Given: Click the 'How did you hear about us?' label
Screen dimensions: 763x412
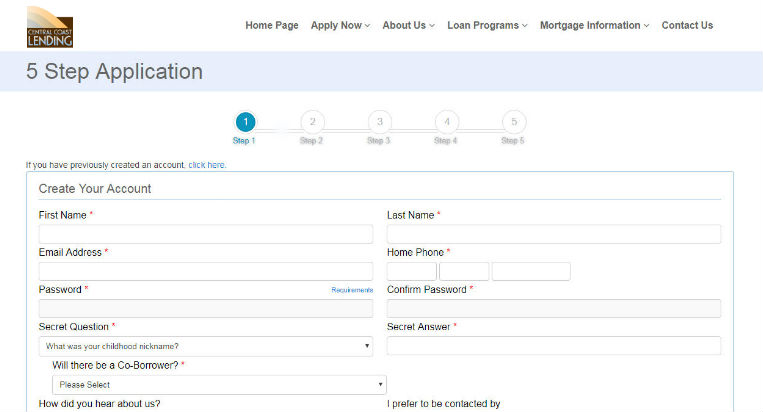Looking at the screenshot, I should (x=99, y=404).
